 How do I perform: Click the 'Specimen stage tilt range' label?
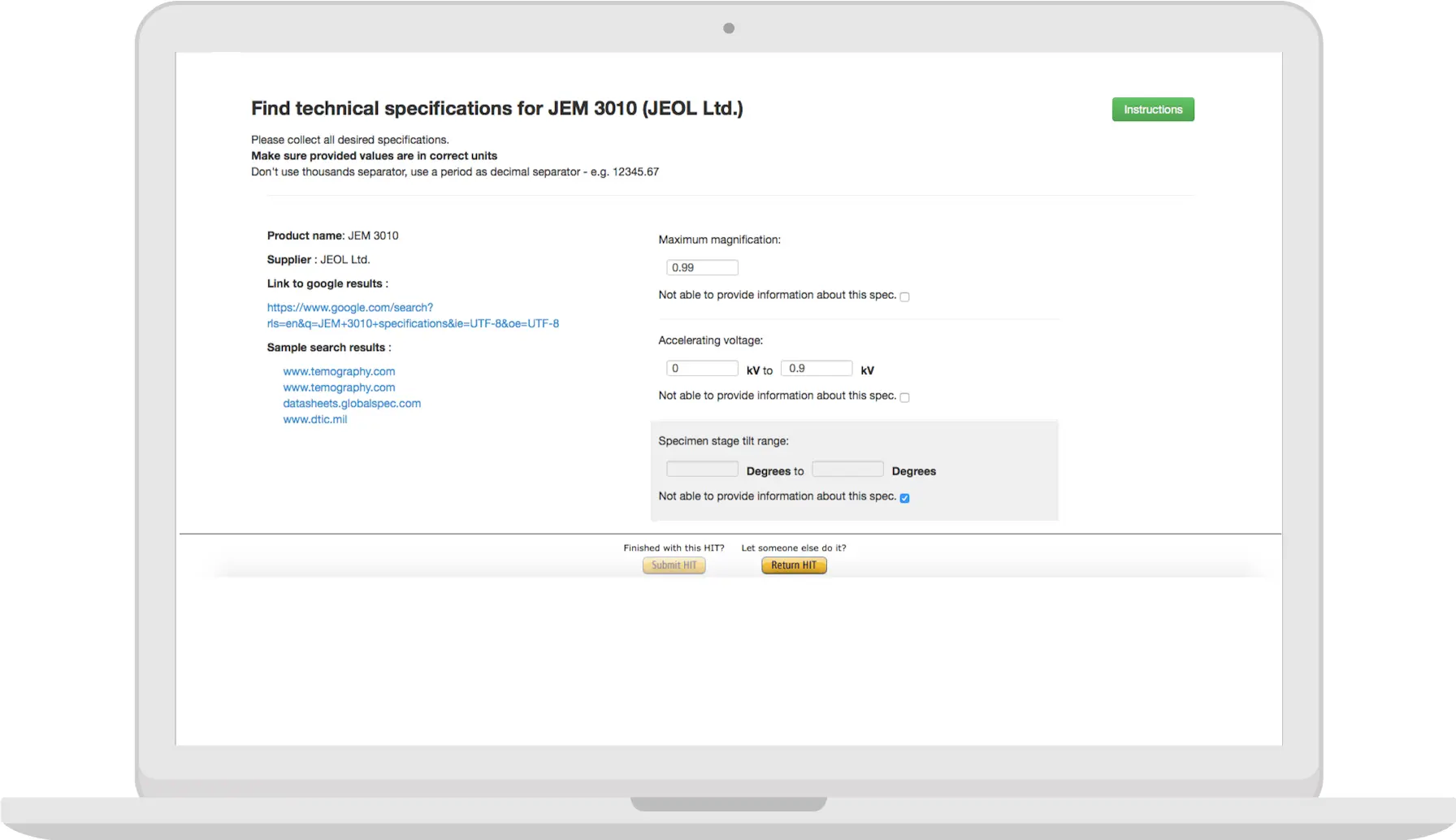click(x=723, y=441)
